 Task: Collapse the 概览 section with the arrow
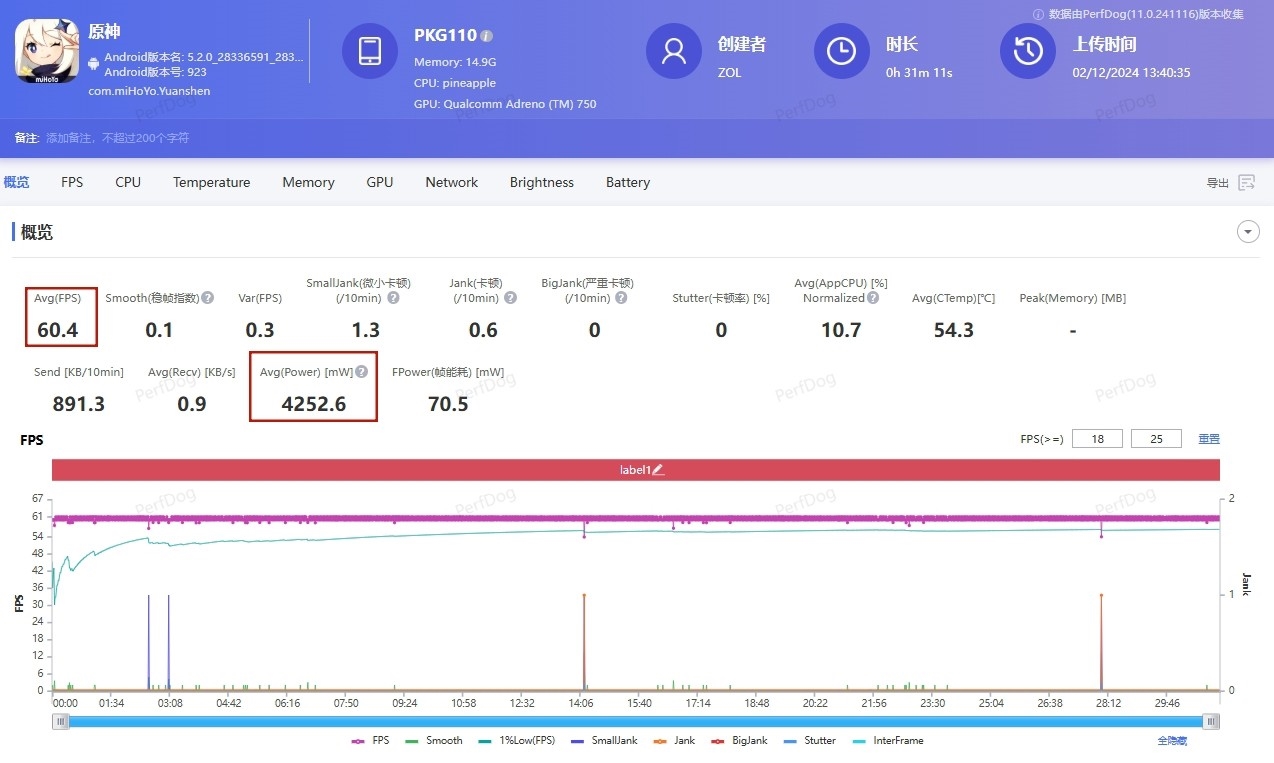pos(1248,232)
